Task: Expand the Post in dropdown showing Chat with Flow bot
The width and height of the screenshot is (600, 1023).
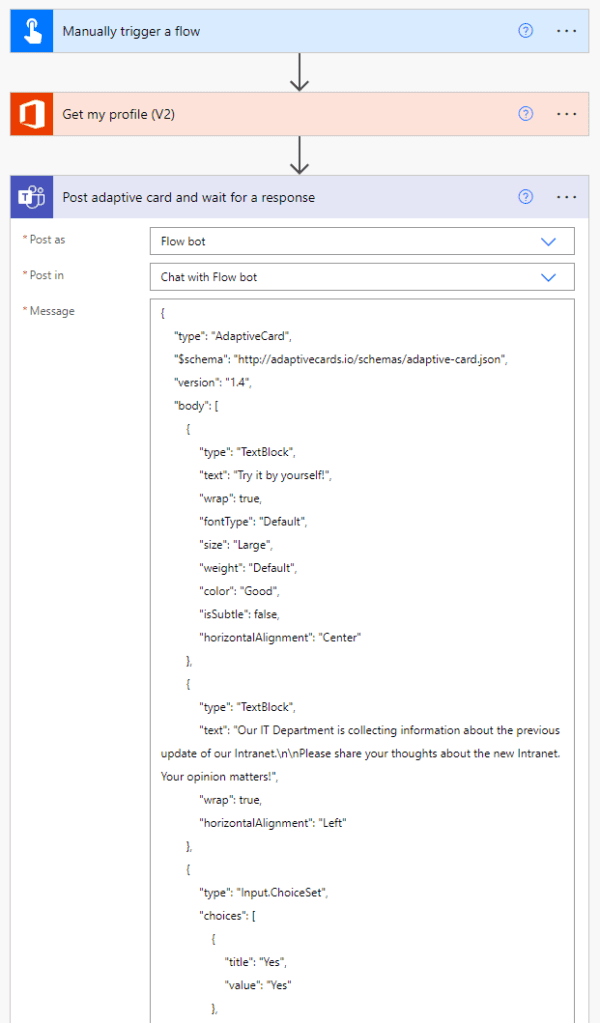Action: pyautogui.click(x=547, y=277)
